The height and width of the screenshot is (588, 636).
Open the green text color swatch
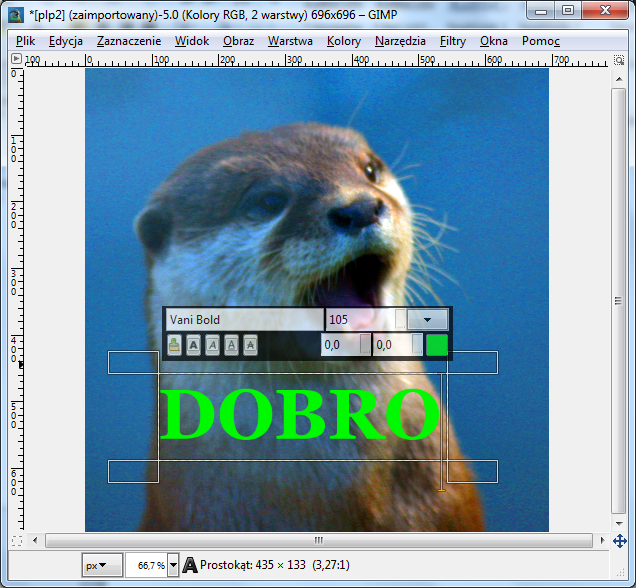tap(437, 345)
